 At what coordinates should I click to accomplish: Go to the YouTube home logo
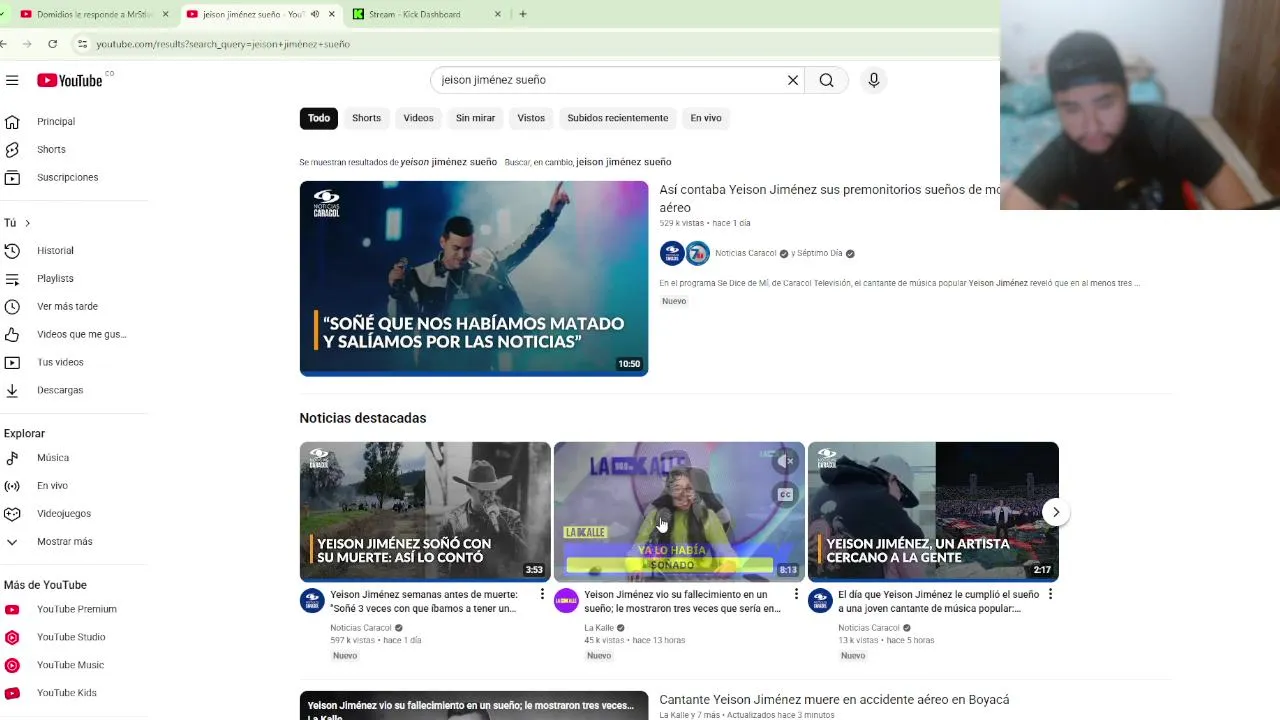70,80
